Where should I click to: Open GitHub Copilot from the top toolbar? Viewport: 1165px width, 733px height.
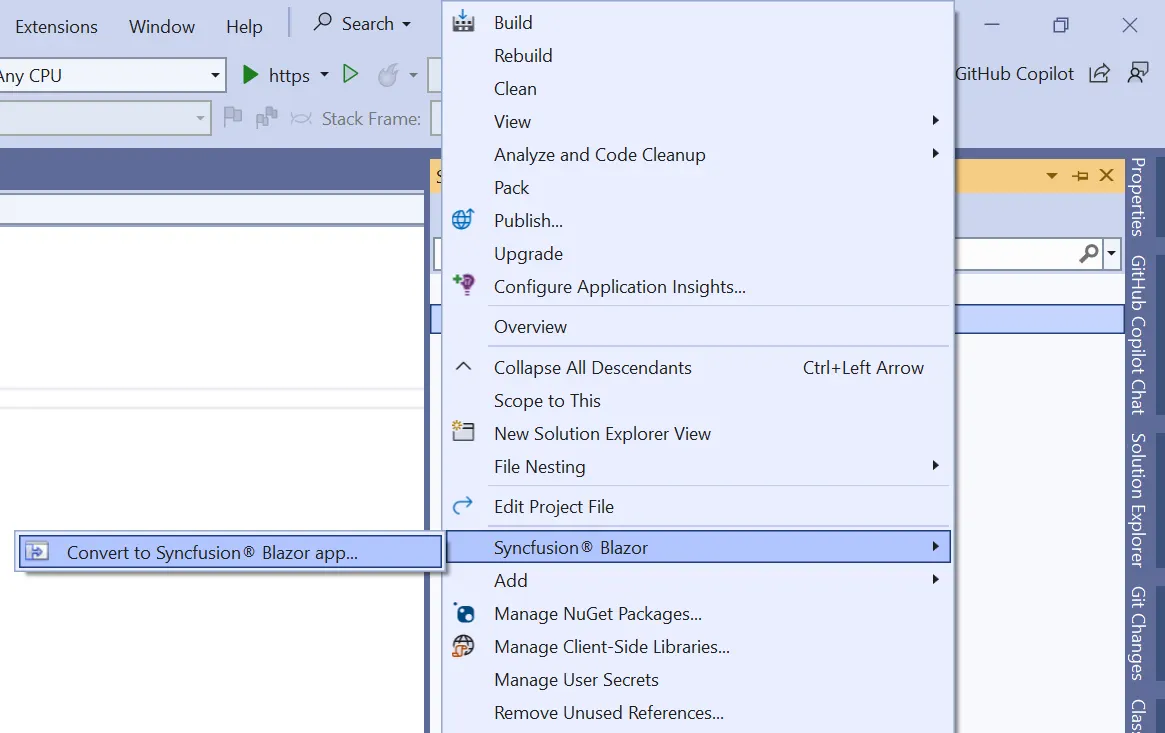click(x=1014, y=73)
